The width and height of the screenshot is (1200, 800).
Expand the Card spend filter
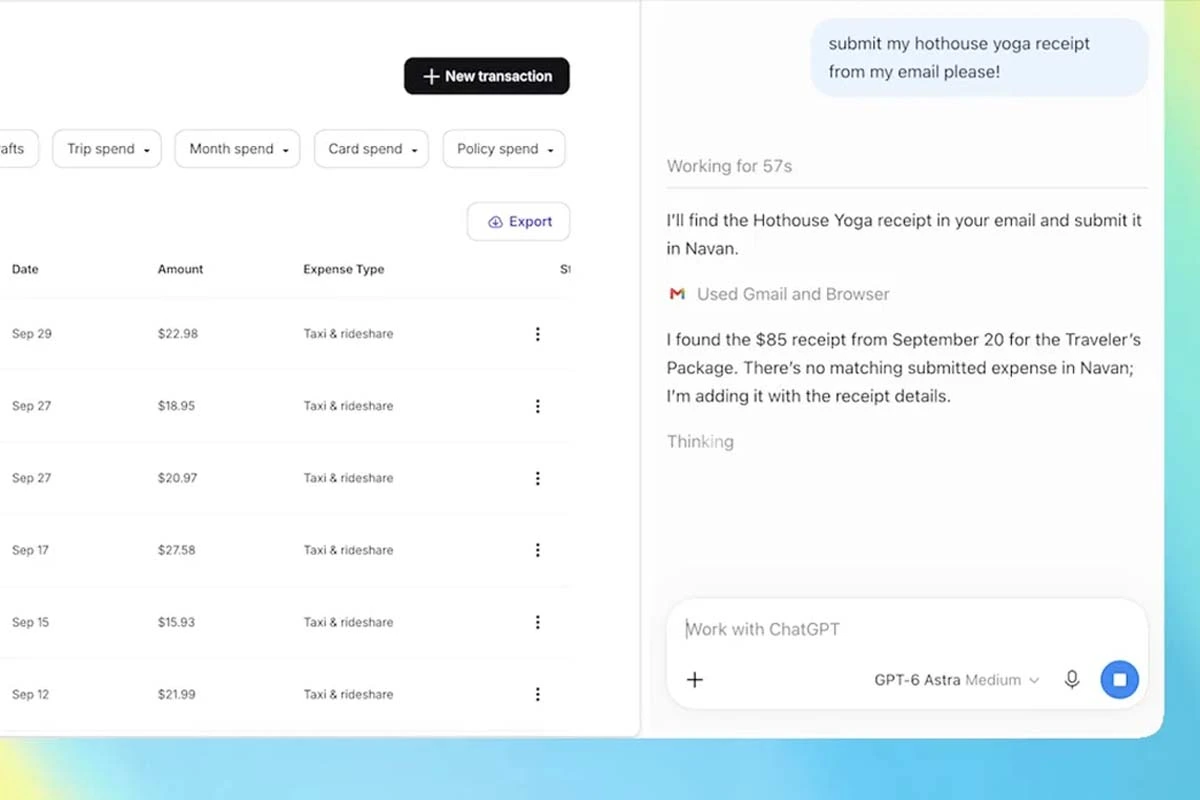tap(371, 149)
